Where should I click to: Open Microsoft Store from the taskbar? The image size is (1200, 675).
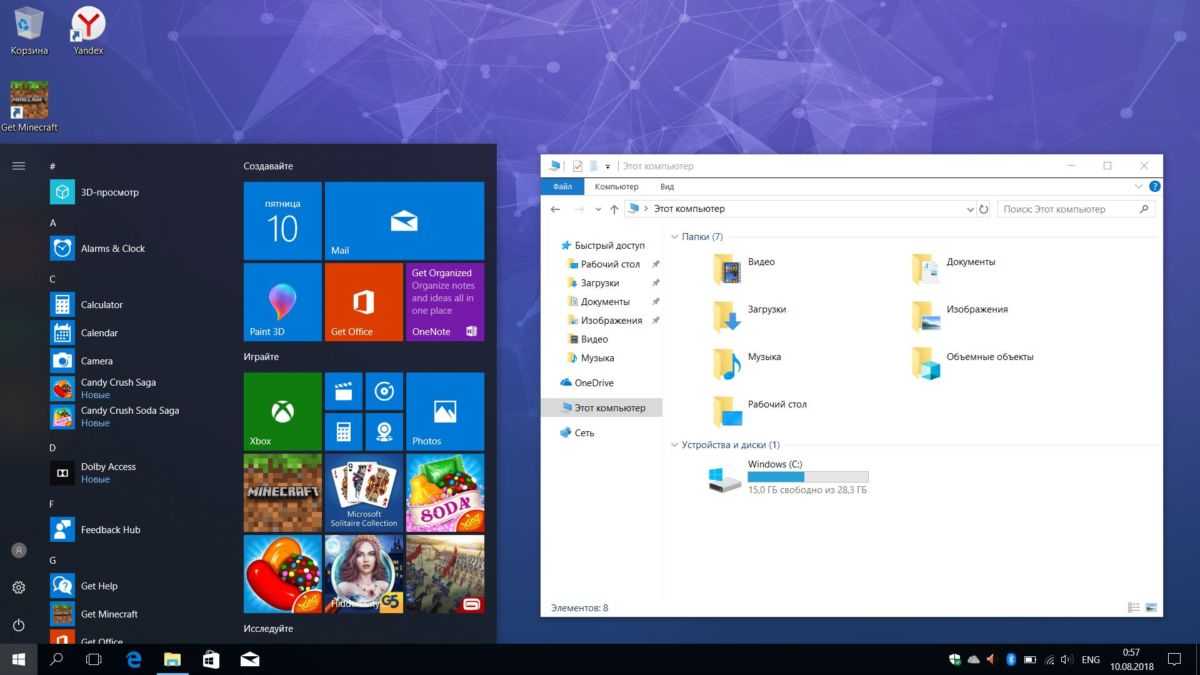point(211,659)
